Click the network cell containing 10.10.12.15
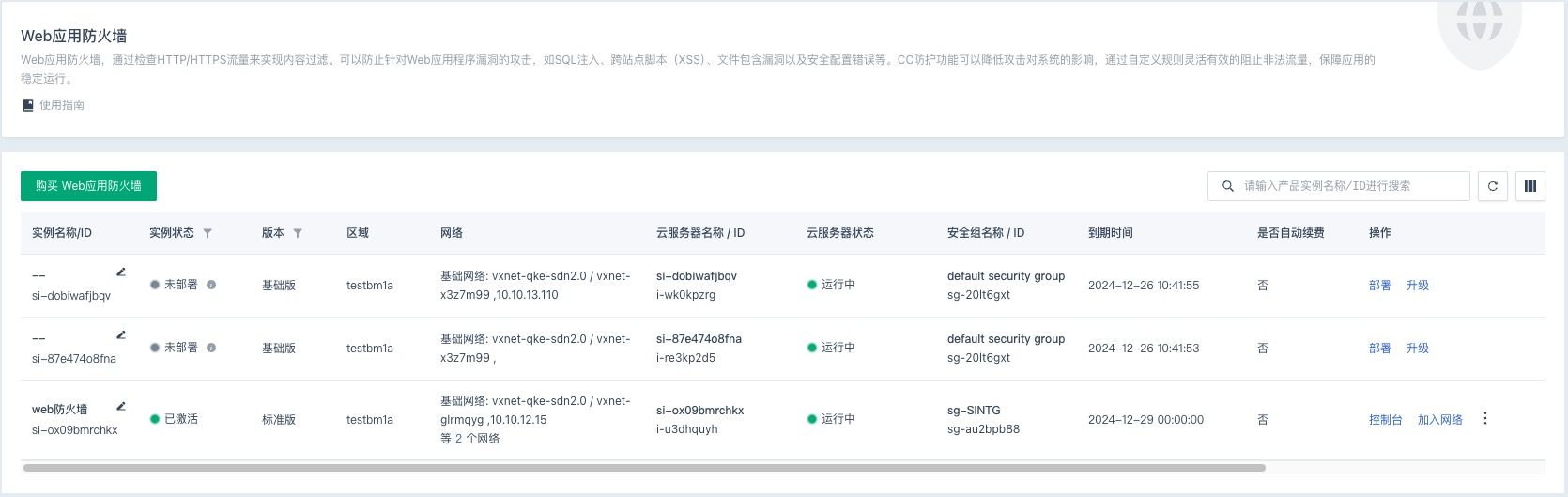 (x=535, y=420)
